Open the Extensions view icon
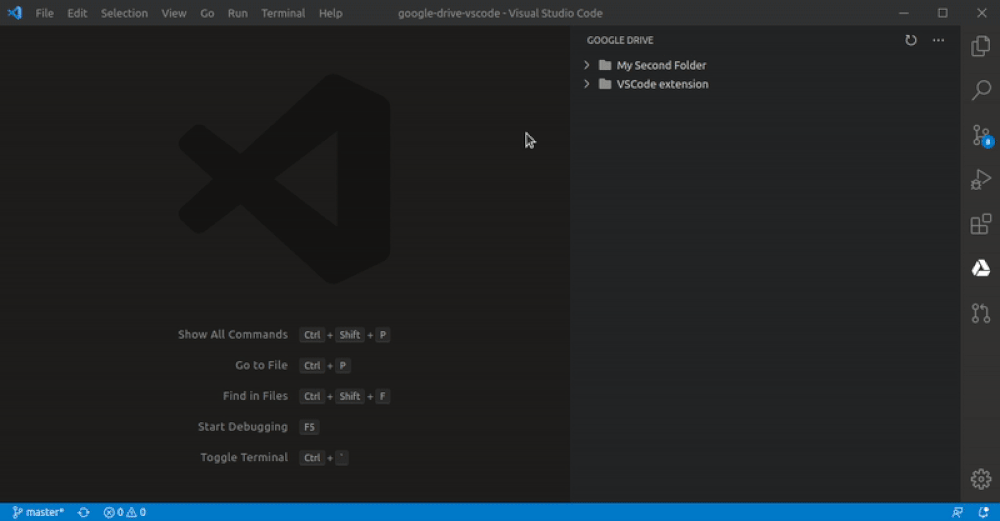The width and height of the screenshot is (1000, 521). pyautogui.click(x=981, y=224)
